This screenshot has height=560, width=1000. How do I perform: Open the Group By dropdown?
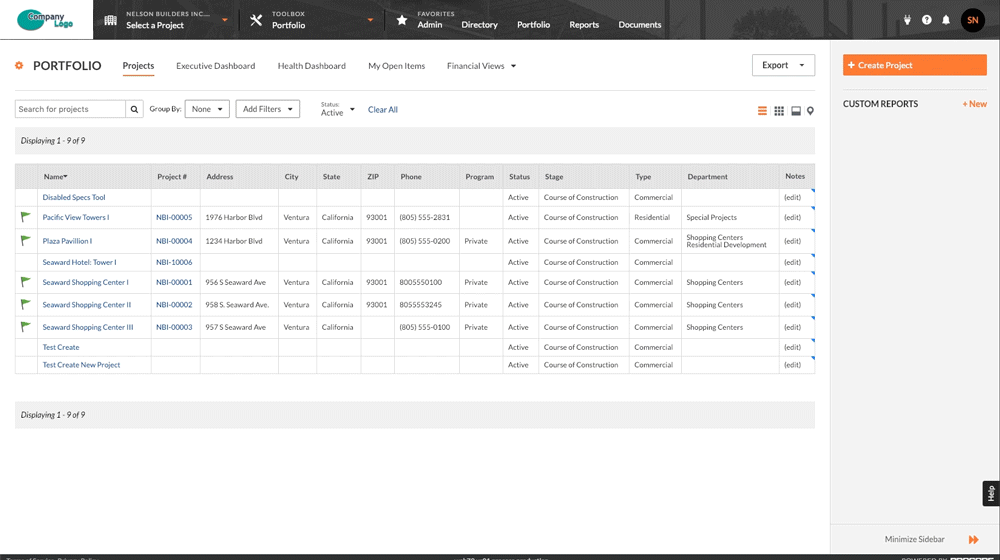click(x=207, y=109)
